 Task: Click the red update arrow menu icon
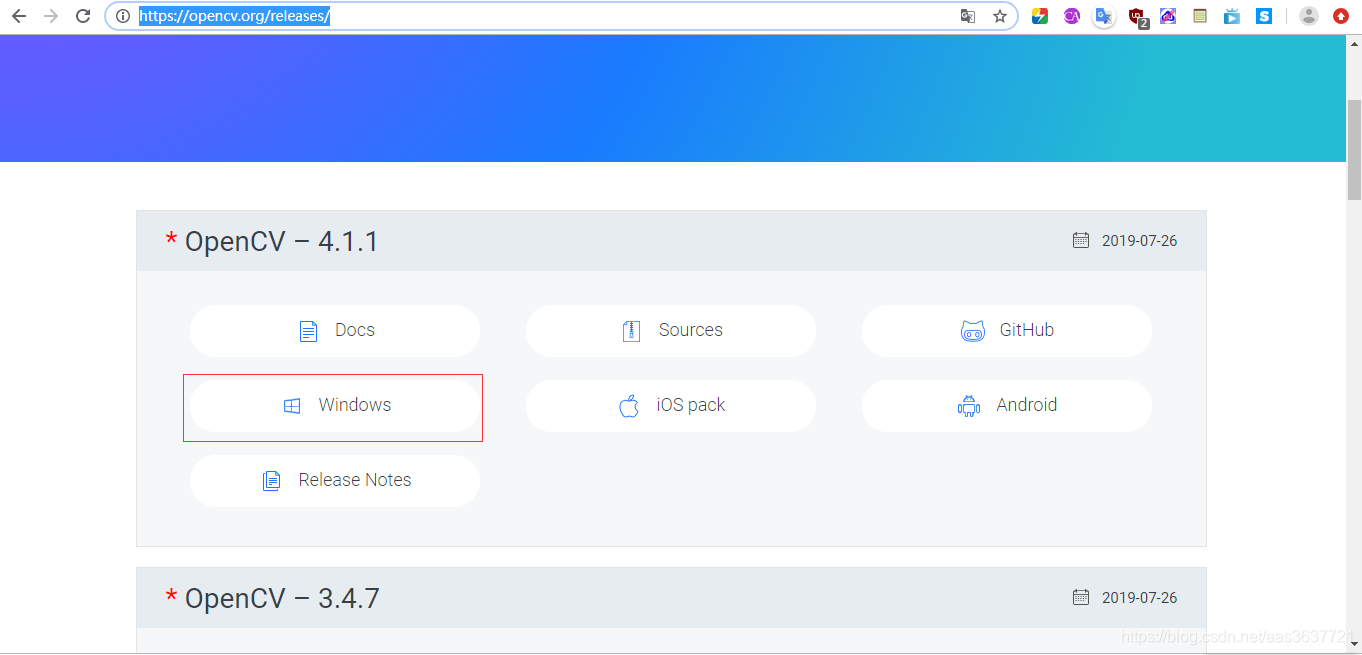point(1341,16)
